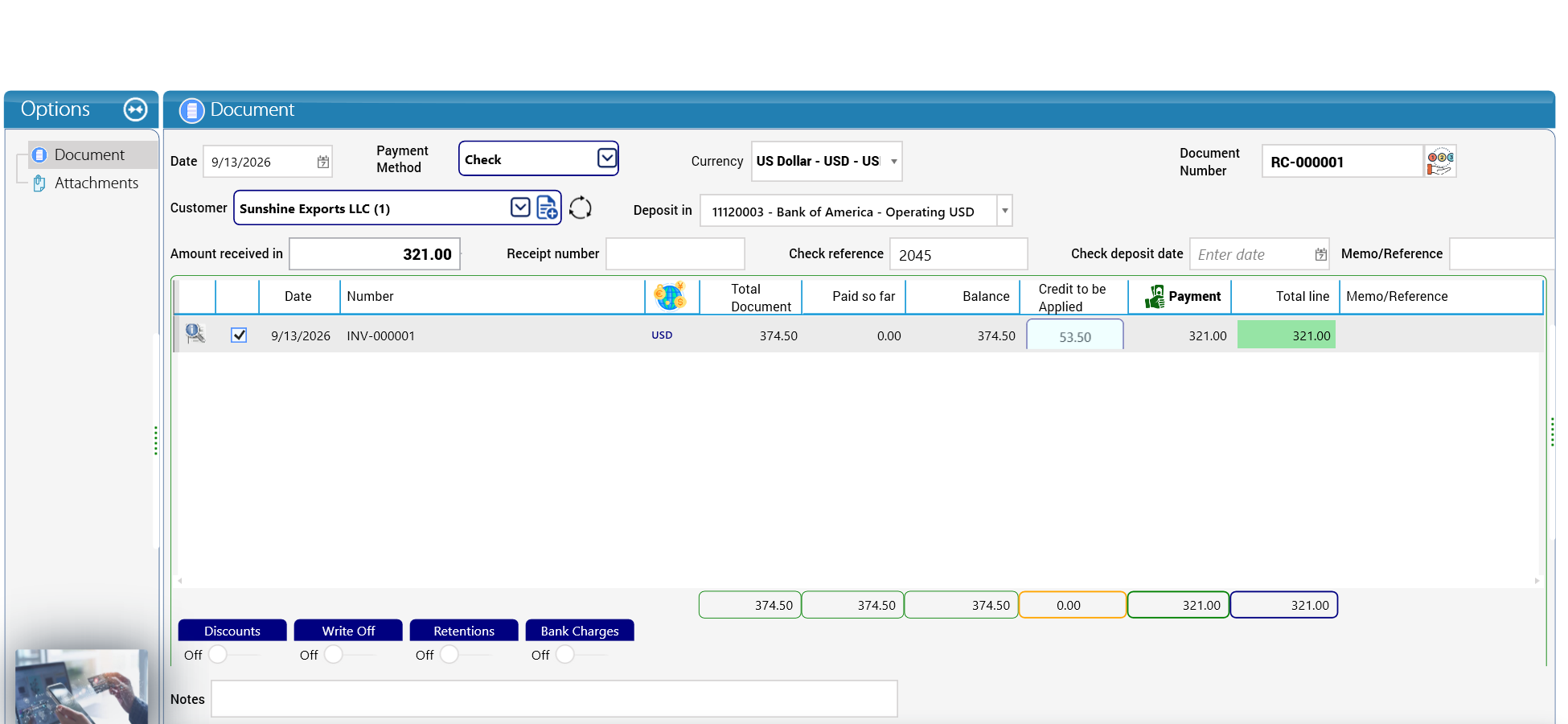Open the Payment Method dropdown
The width and height of the screenshot is (1568, 724).
[607, 158]
